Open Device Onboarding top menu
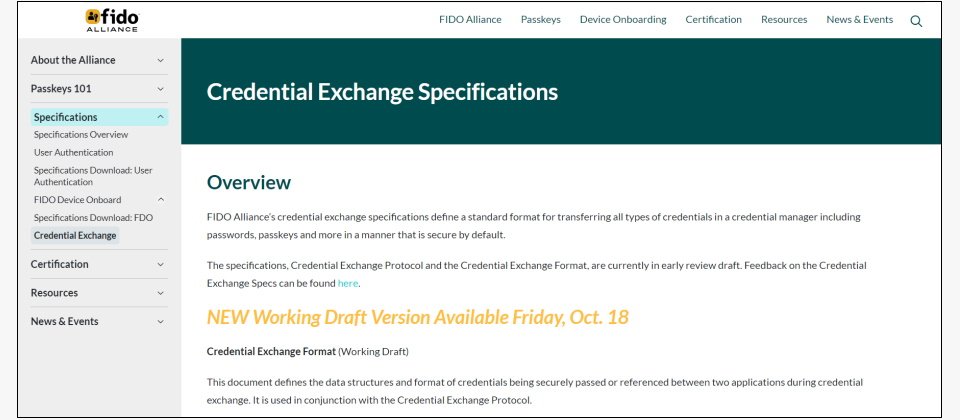The image size is (960, 420). (623, 20)
